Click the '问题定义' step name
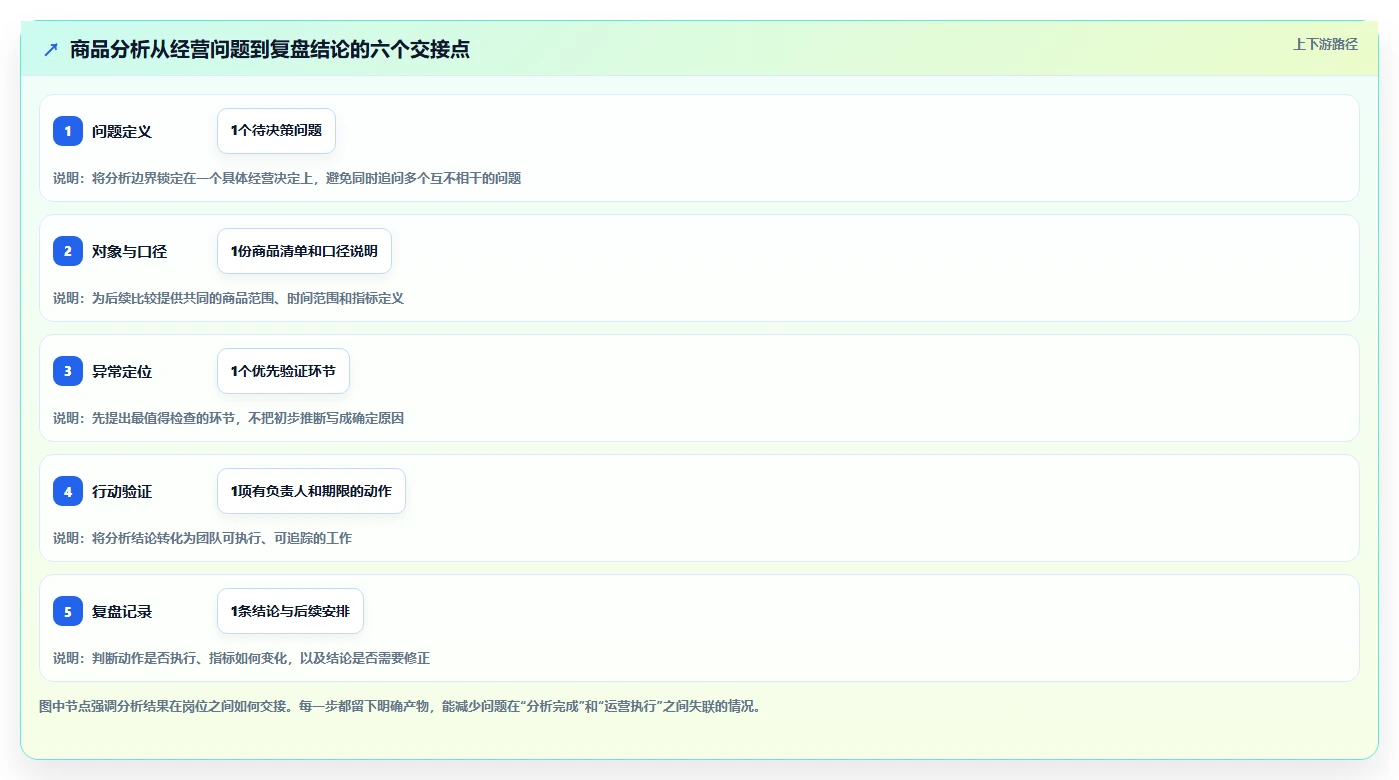1399x780 pixels. [x=122, y=131]
